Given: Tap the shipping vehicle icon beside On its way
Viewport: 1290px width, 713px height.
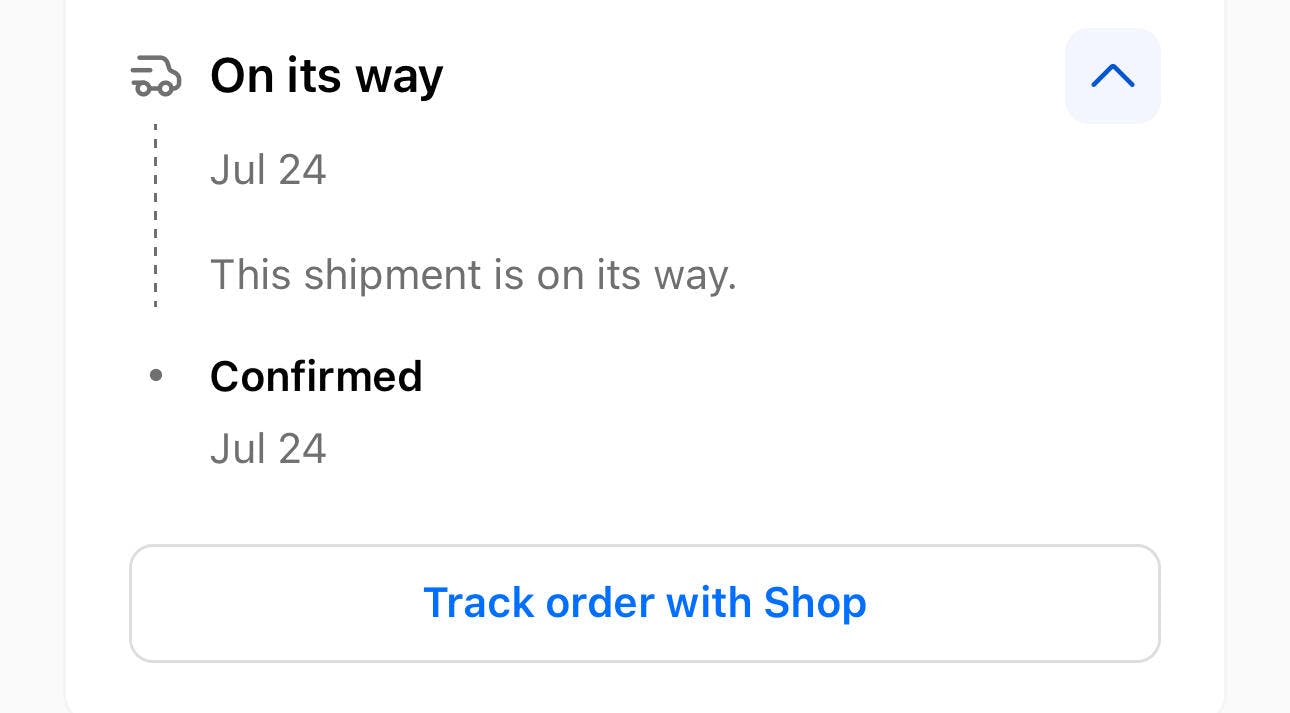Looking at the screenshot, I should (156, 76).
